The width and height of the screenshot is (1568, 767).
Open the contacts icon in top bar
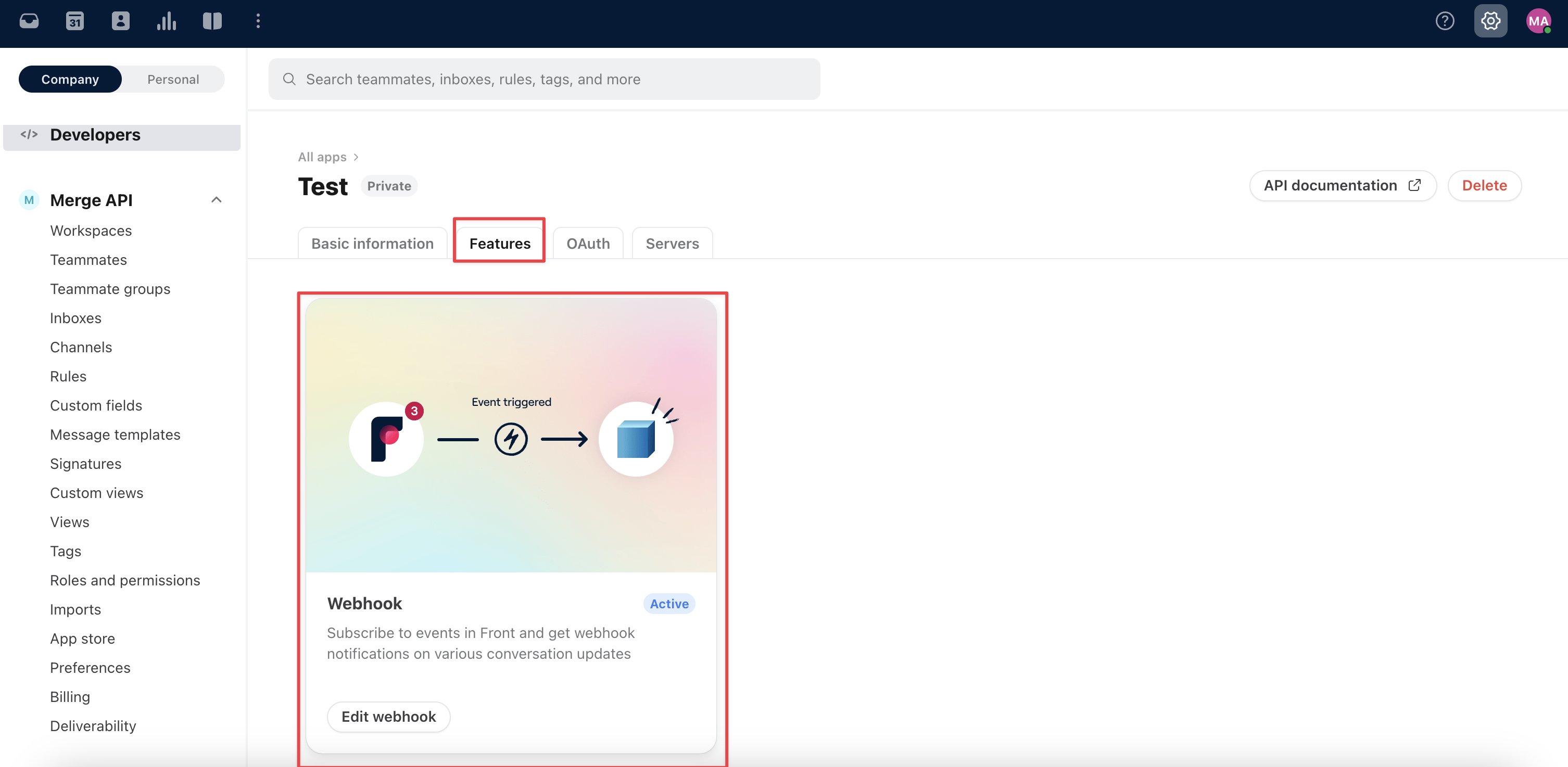(121, 21)
